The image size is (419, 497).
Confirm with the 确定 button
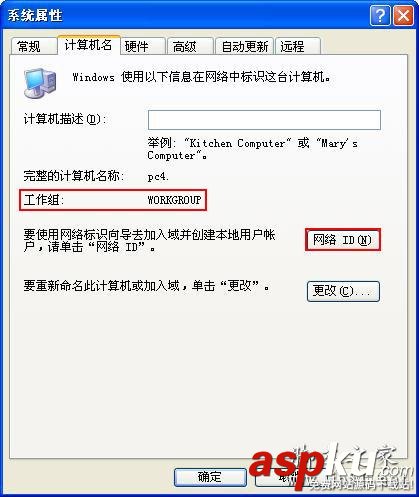pos(210,477)
